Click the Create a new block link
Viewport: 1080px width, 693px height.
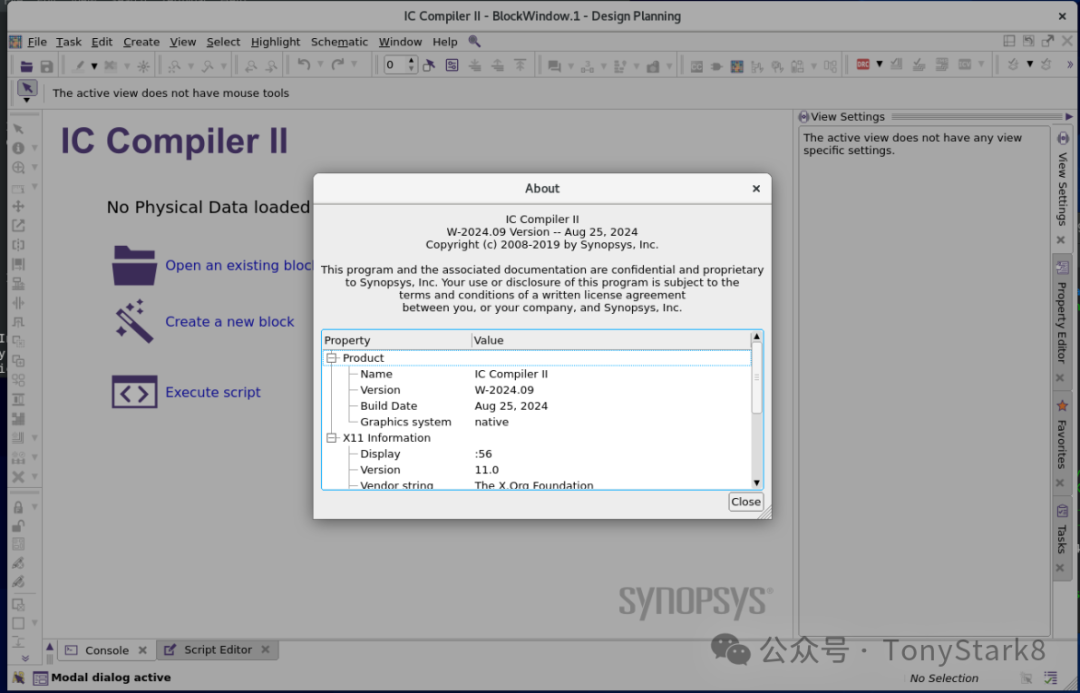(229, 322)
